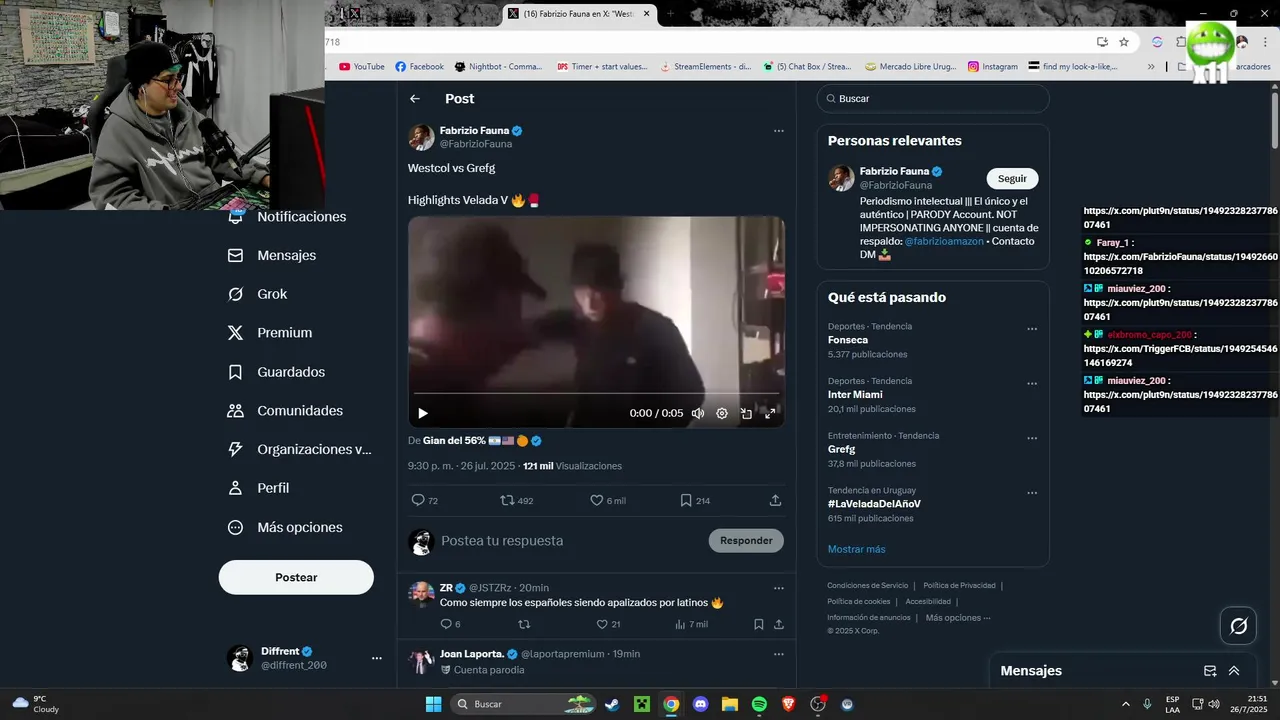Open YouTube bookmark in bookmarks bar
The width and height of the screenshot is (1280, 720).
pyautogui.click(x=362, y=67)
